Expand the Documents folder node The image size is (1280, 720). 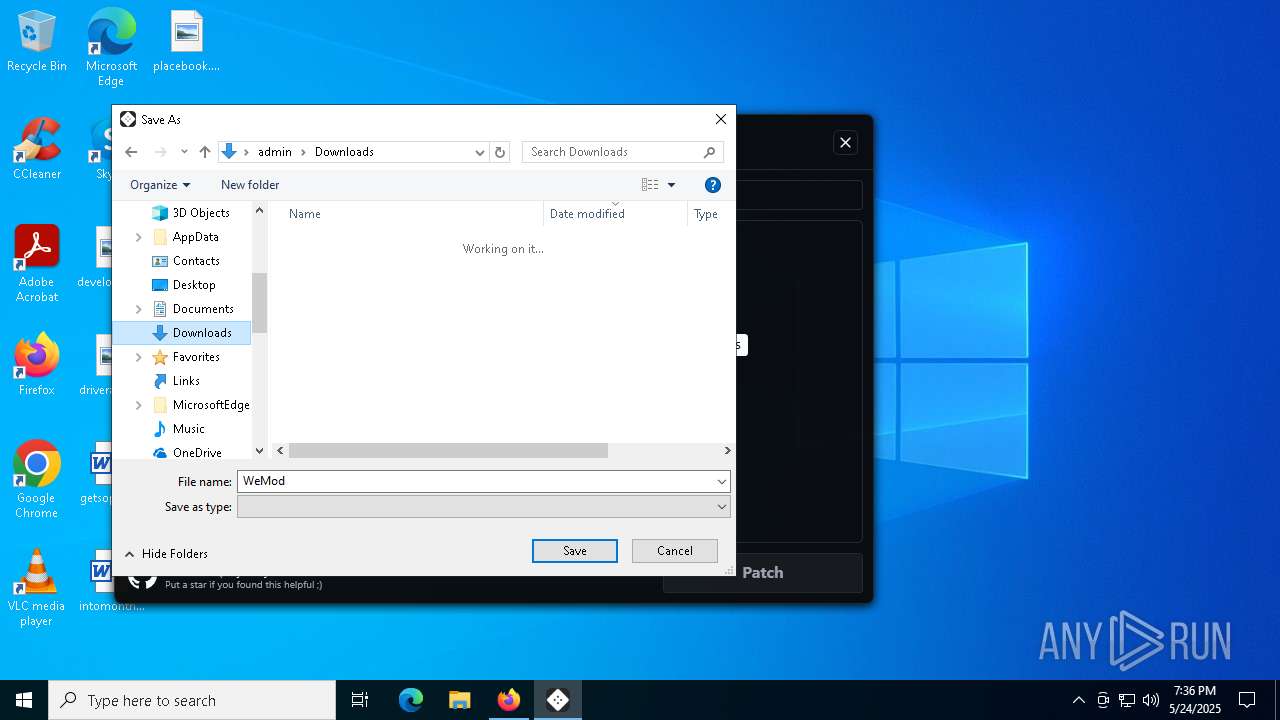tap(139, 309)
